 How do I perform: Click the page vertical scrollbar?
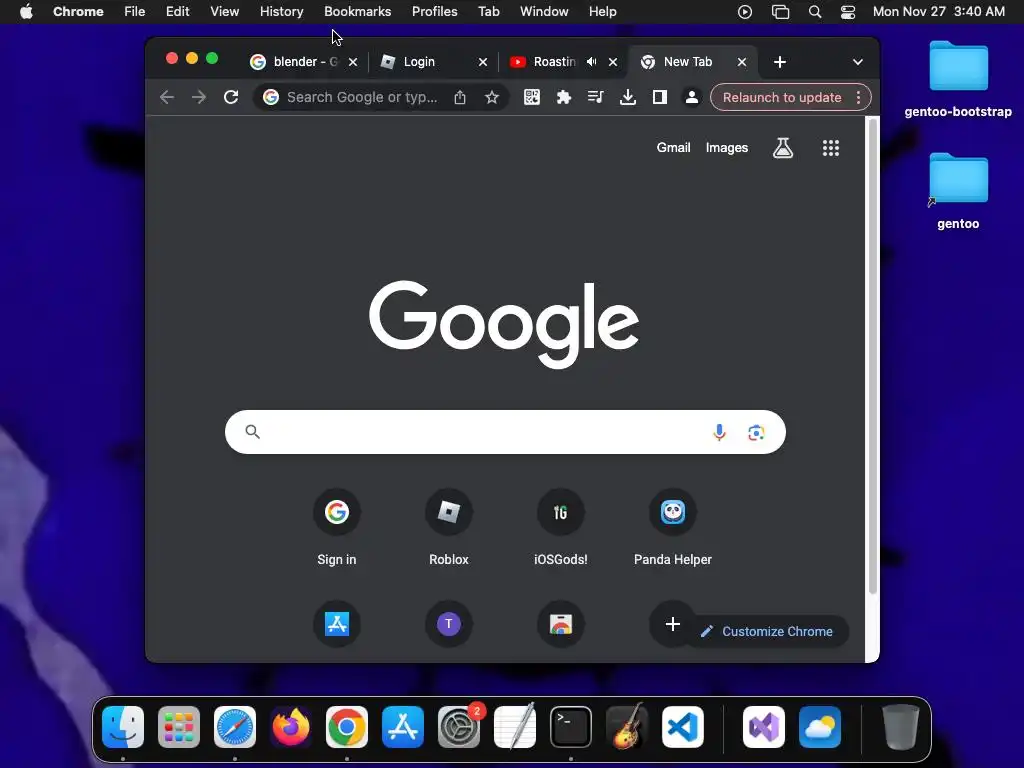tap(872, 356)
